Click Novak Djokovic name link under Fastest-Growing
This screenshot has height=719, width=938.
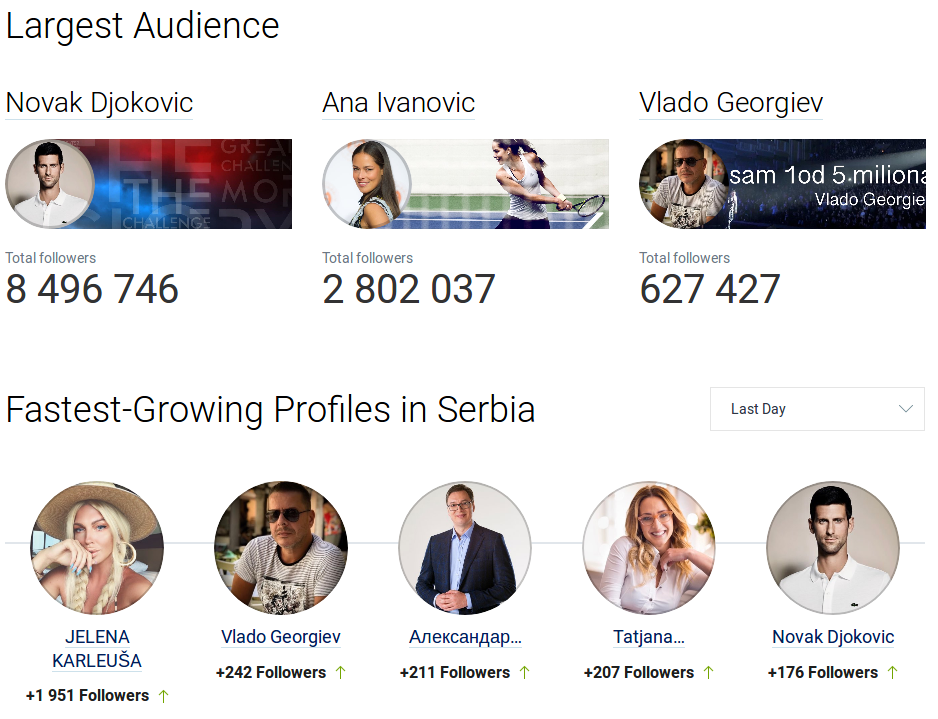point(833,637)
